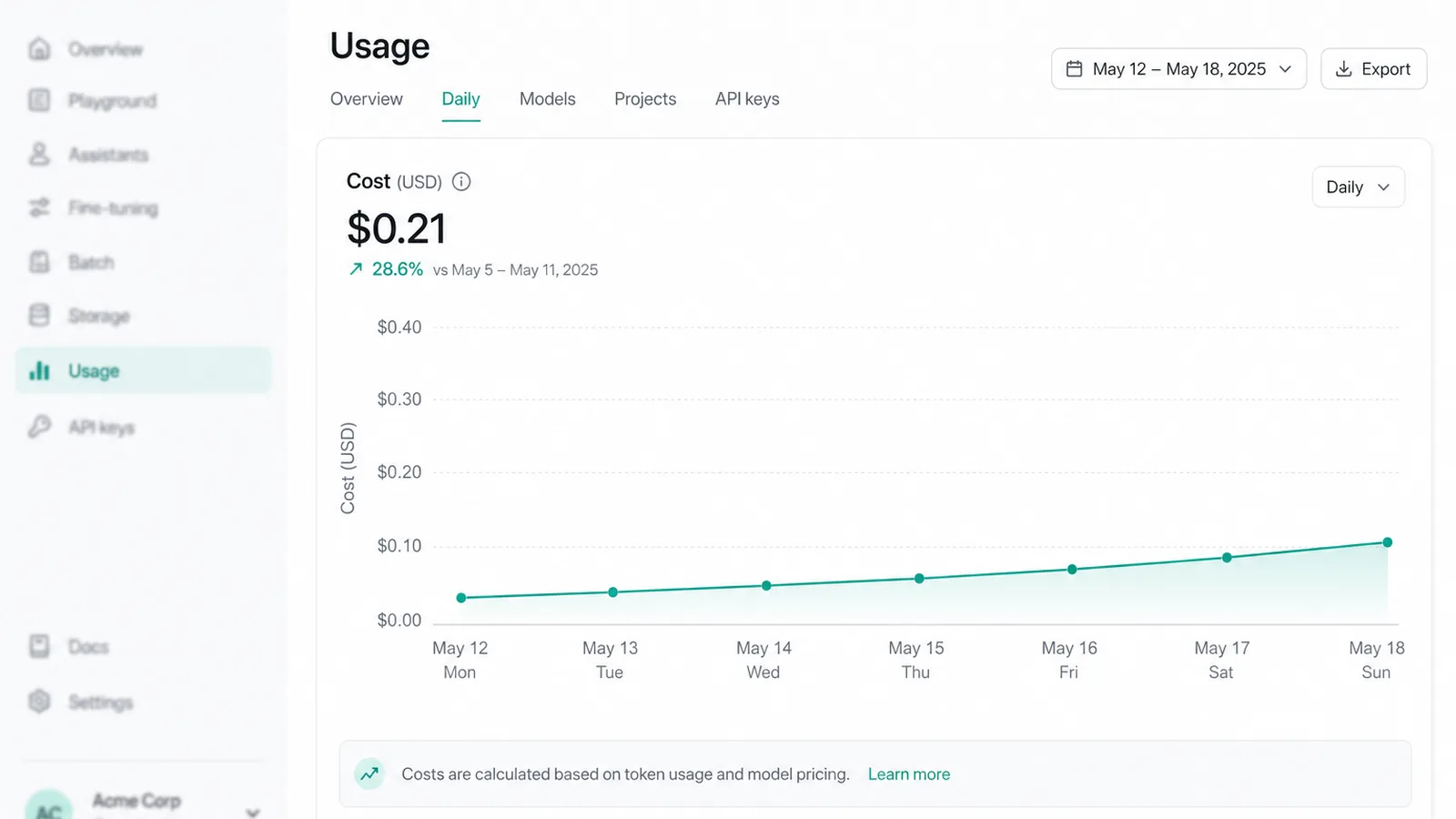Open Storage sidebar label
The image size is (1456, 819).
tap(99, 316)
